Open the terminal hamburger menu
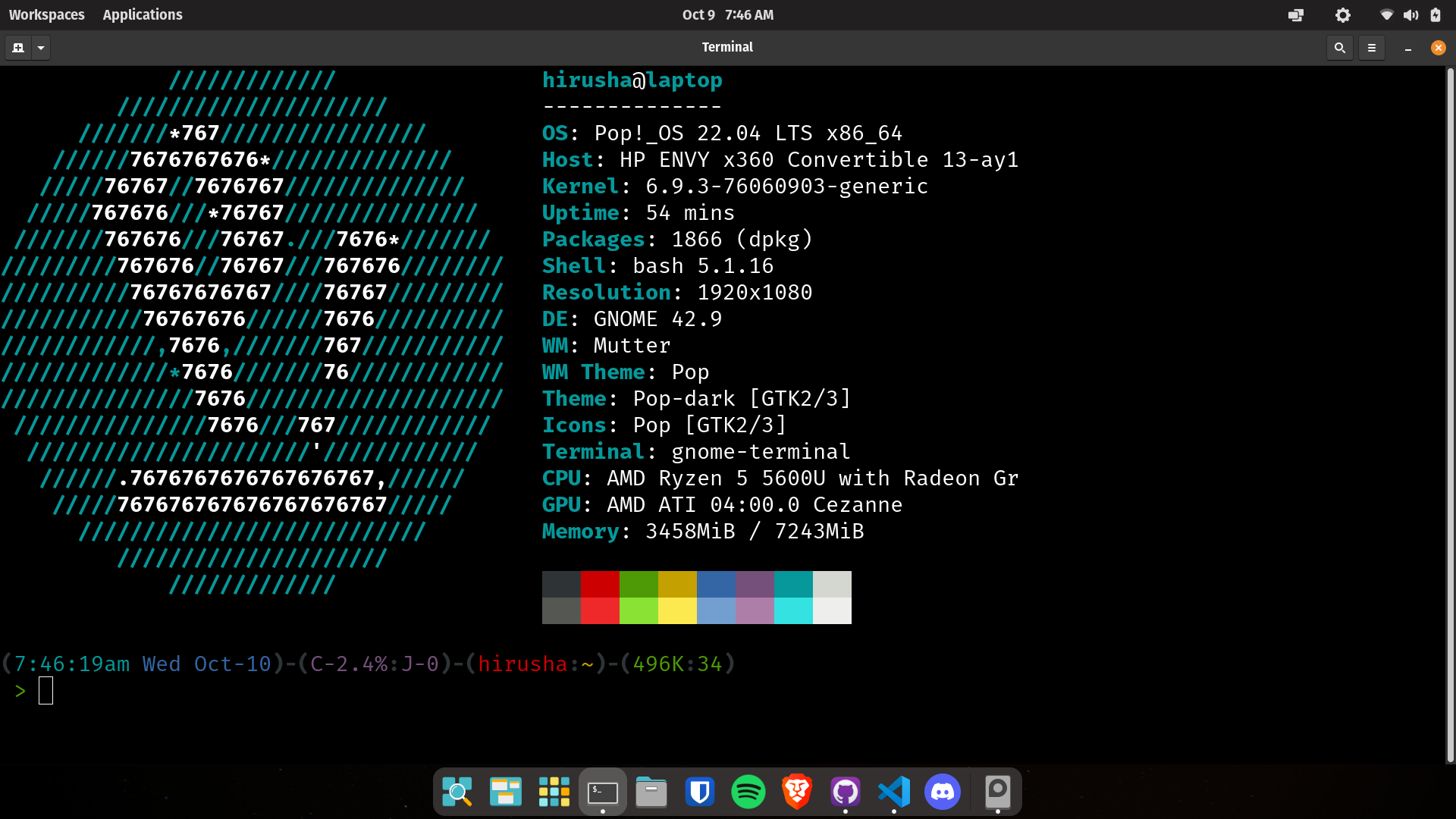 click(1372, 48)
